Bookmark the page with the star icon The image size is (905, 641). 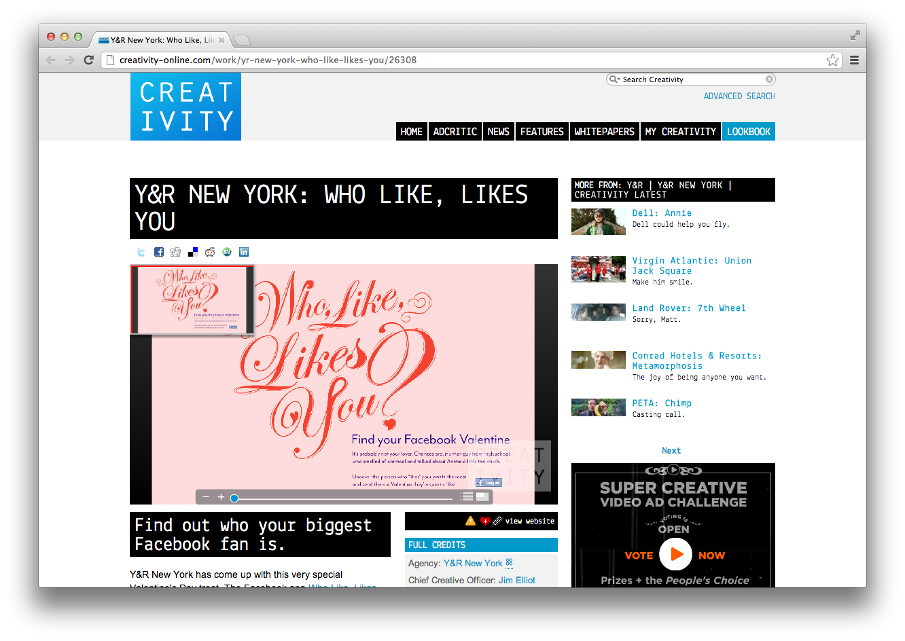tap(832, 60)
